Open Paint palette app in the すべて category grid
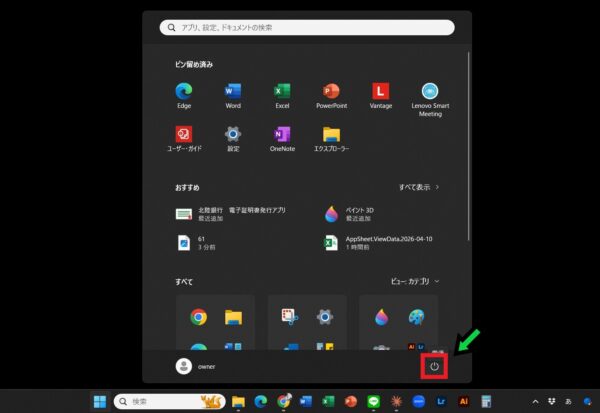 pyautogui.click(x=416, y=317)
